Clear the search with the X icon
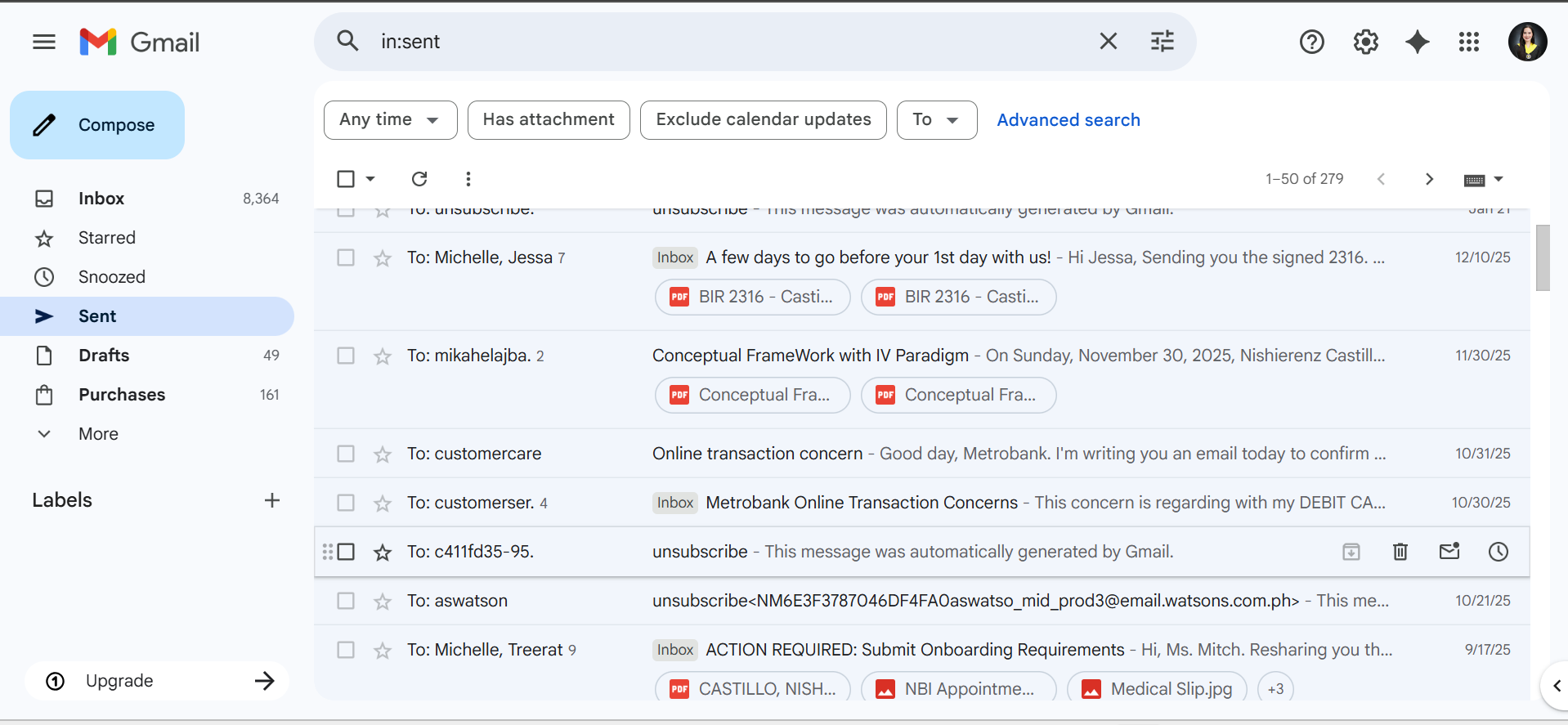Screen dimensions: 1568x725 1108,42
